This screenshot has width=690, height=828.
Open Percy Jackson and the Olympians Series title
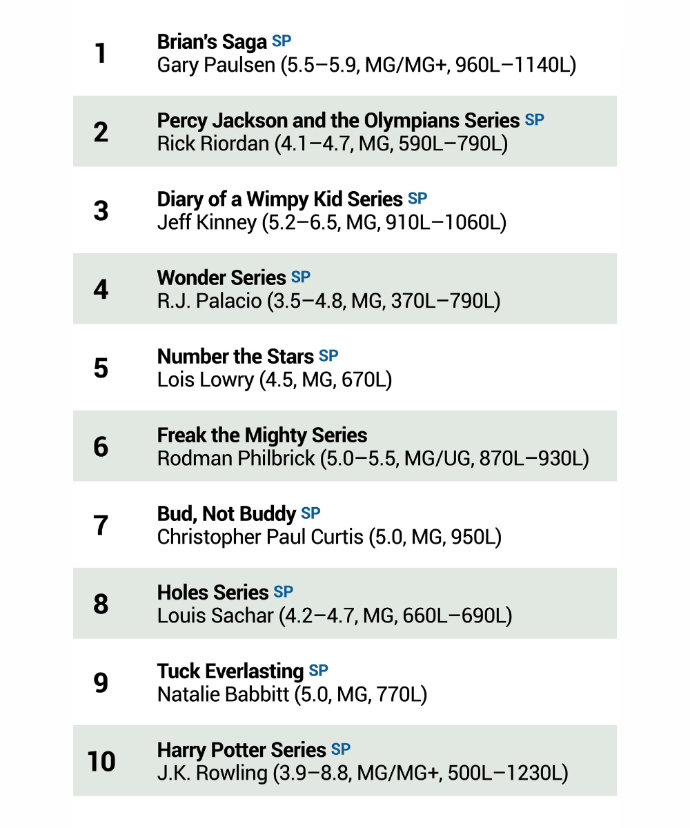(x=338, y=120)
